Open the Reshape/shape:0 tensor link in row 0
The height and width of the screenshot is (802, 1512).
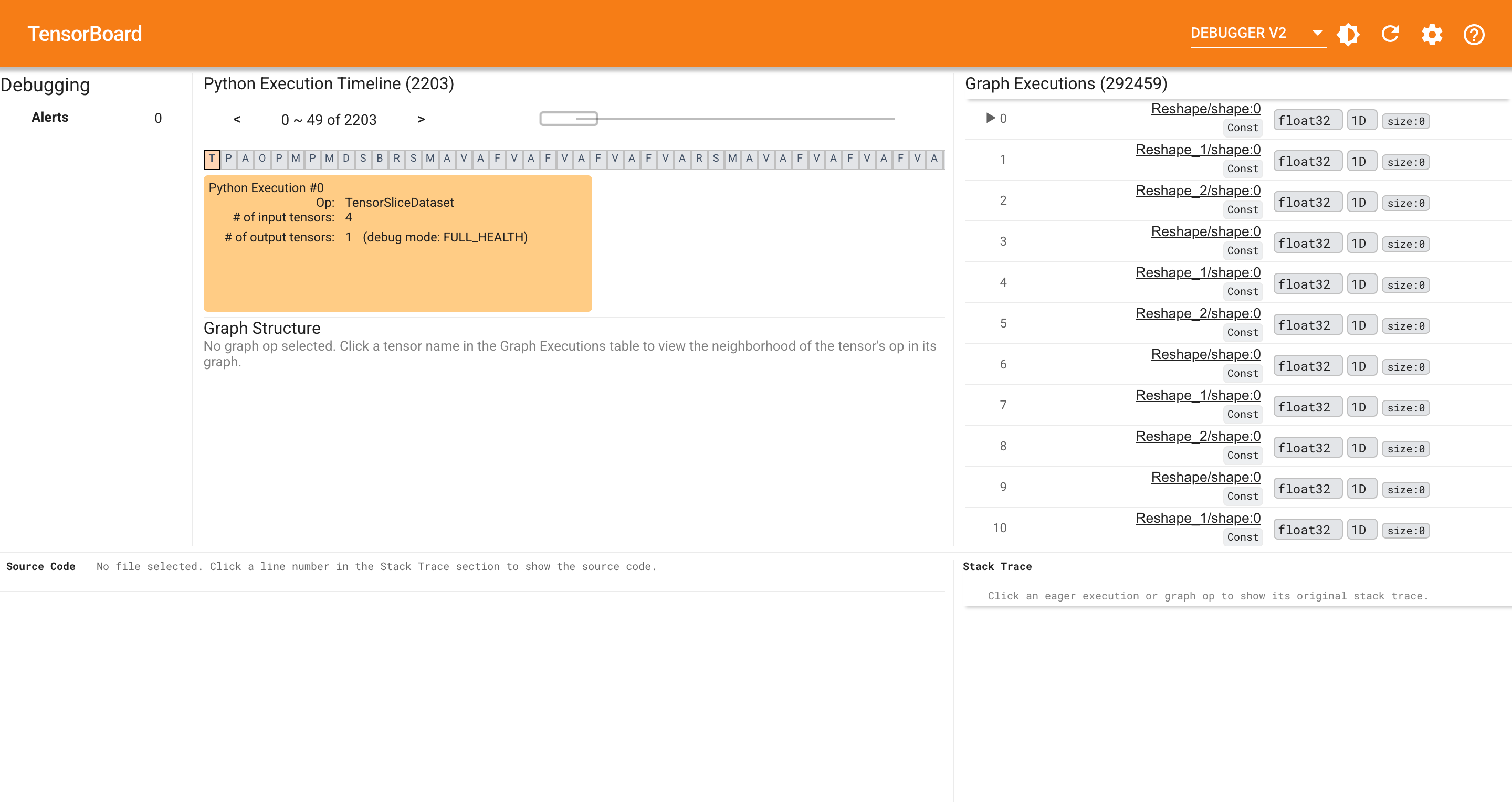pos(1205,109)
